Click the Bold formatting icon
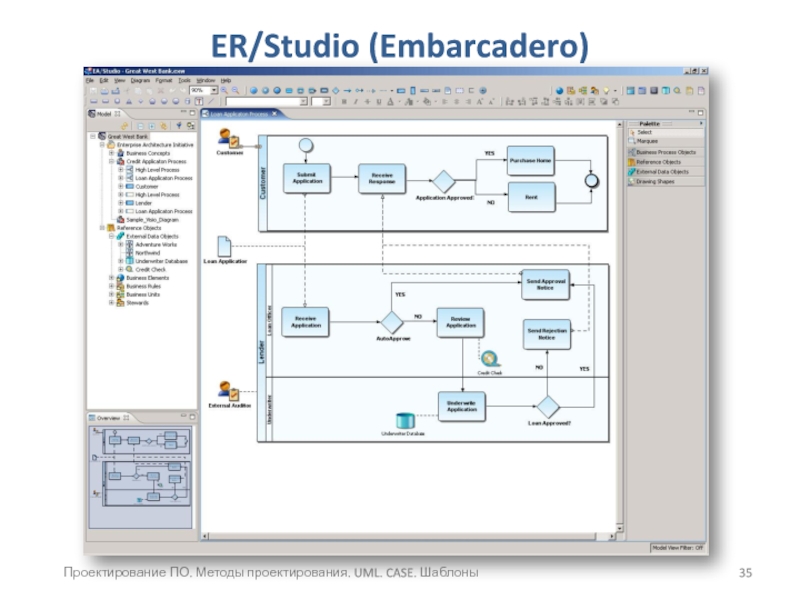 click(344, 102)
